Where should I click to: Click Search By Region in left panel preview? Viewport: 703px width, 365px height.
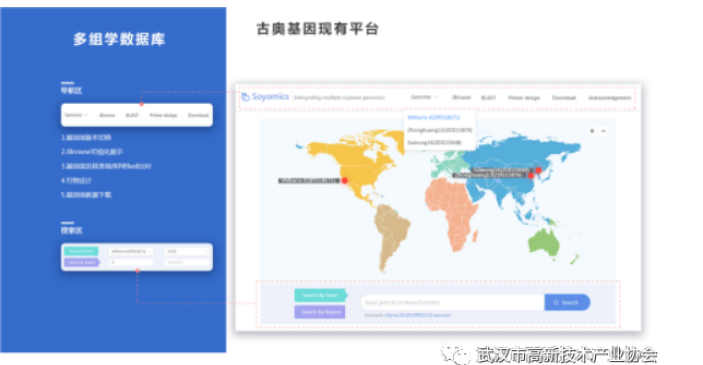tap(82, 262)
